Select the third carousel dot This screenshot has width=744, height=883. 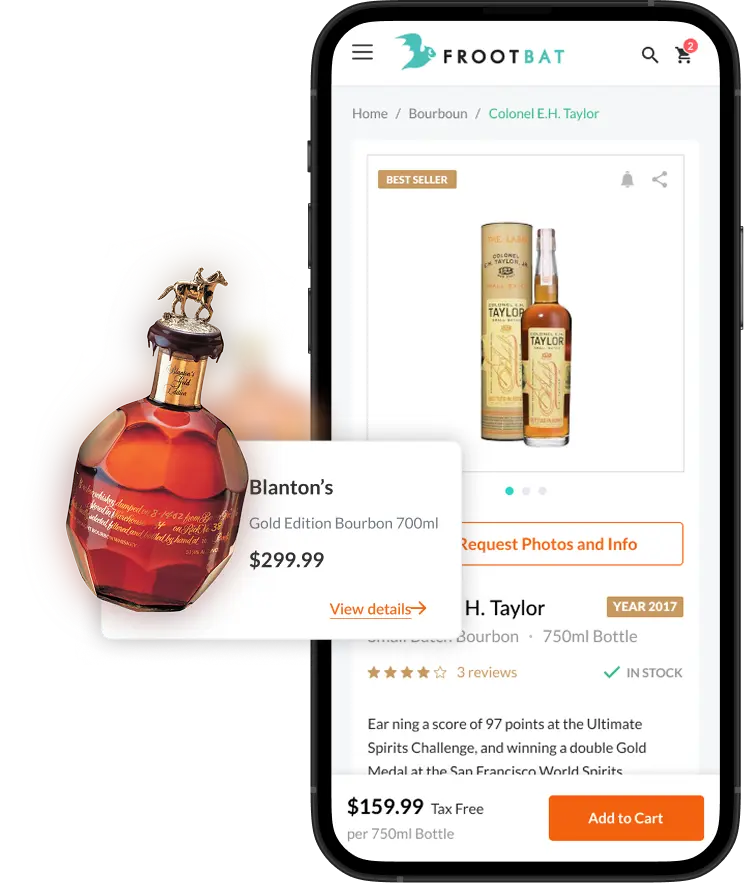[x=542, y=491]
